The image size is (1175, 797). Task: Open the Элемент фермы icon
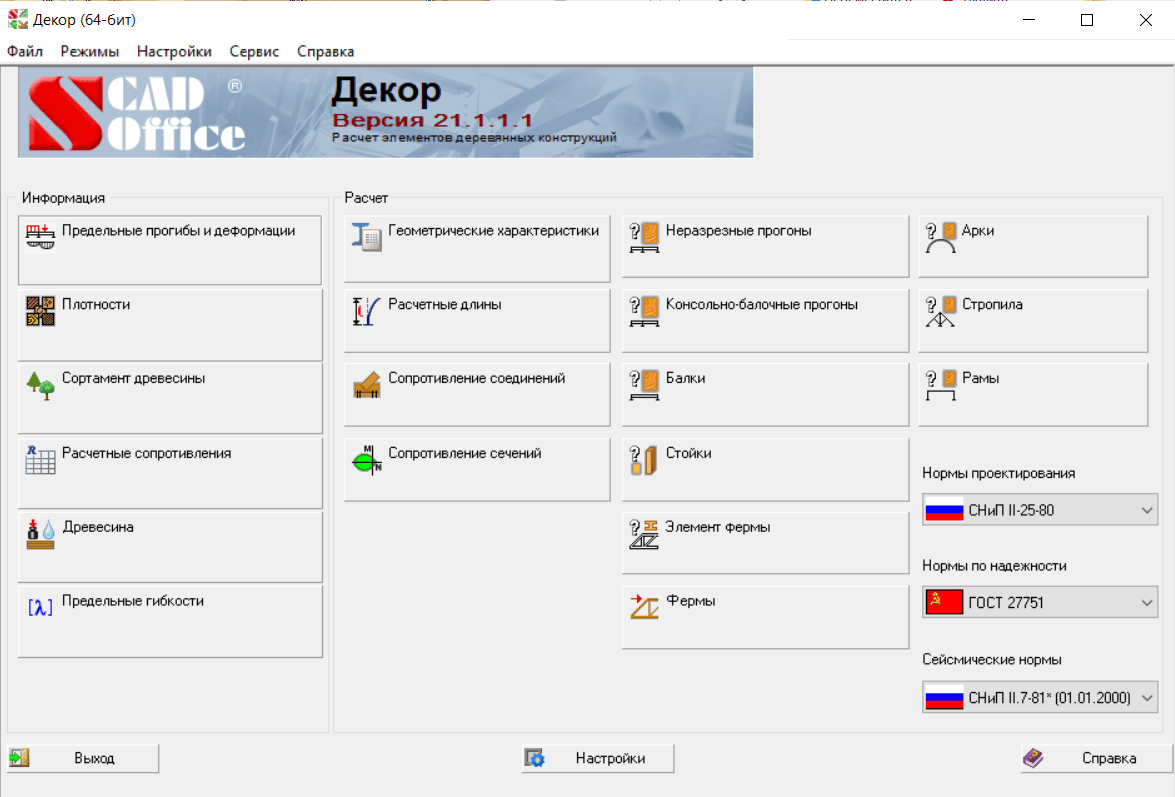click(x=644, y=534)
